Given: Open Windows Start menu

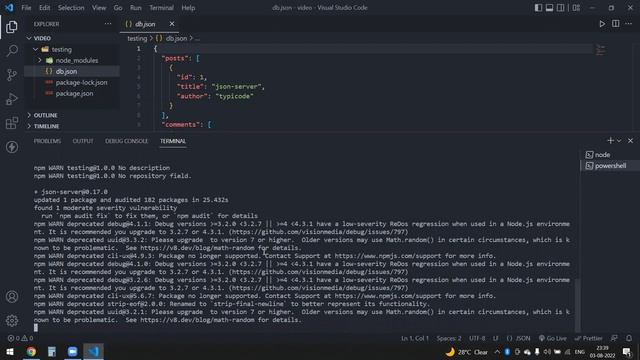Looking at the screenshot, I should coord(10,351).
